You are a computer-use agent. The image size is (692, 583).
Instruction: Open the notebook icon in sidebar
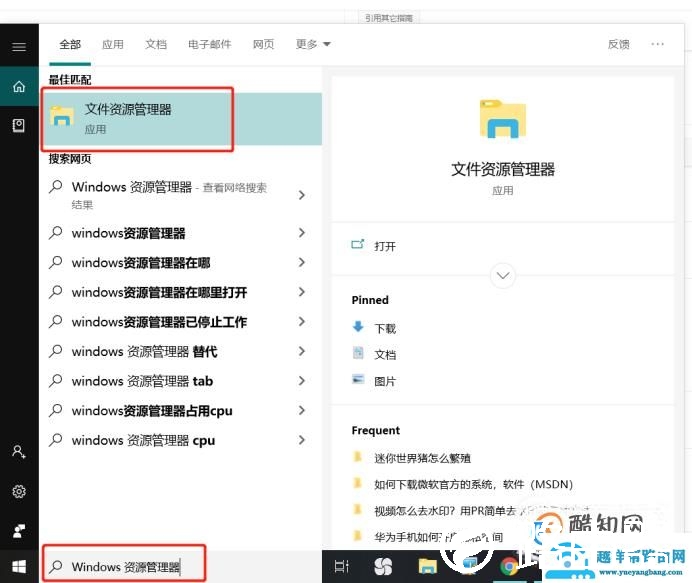coord(19,126)
